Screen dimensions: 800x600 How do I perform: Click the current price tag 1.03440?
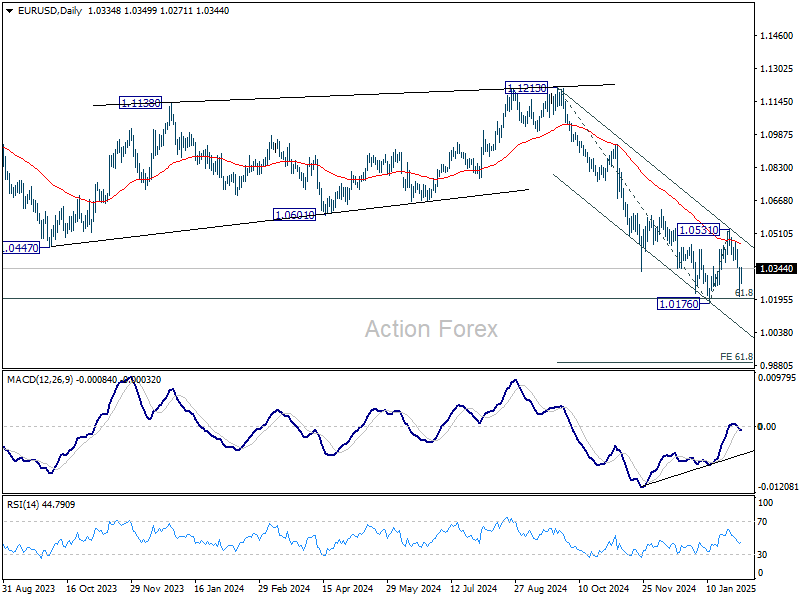[x=777, y=269]
